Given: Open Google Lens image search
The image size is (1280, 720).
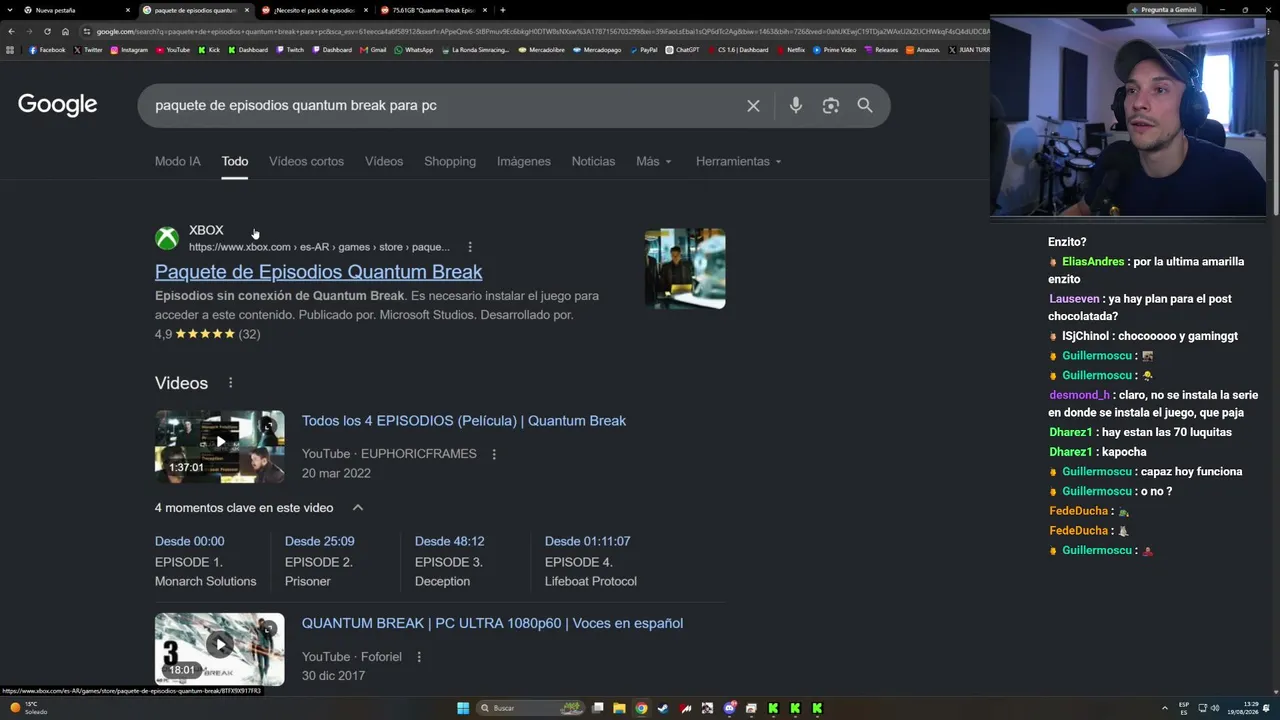Looking at the screenshot, I should point(831,106).
